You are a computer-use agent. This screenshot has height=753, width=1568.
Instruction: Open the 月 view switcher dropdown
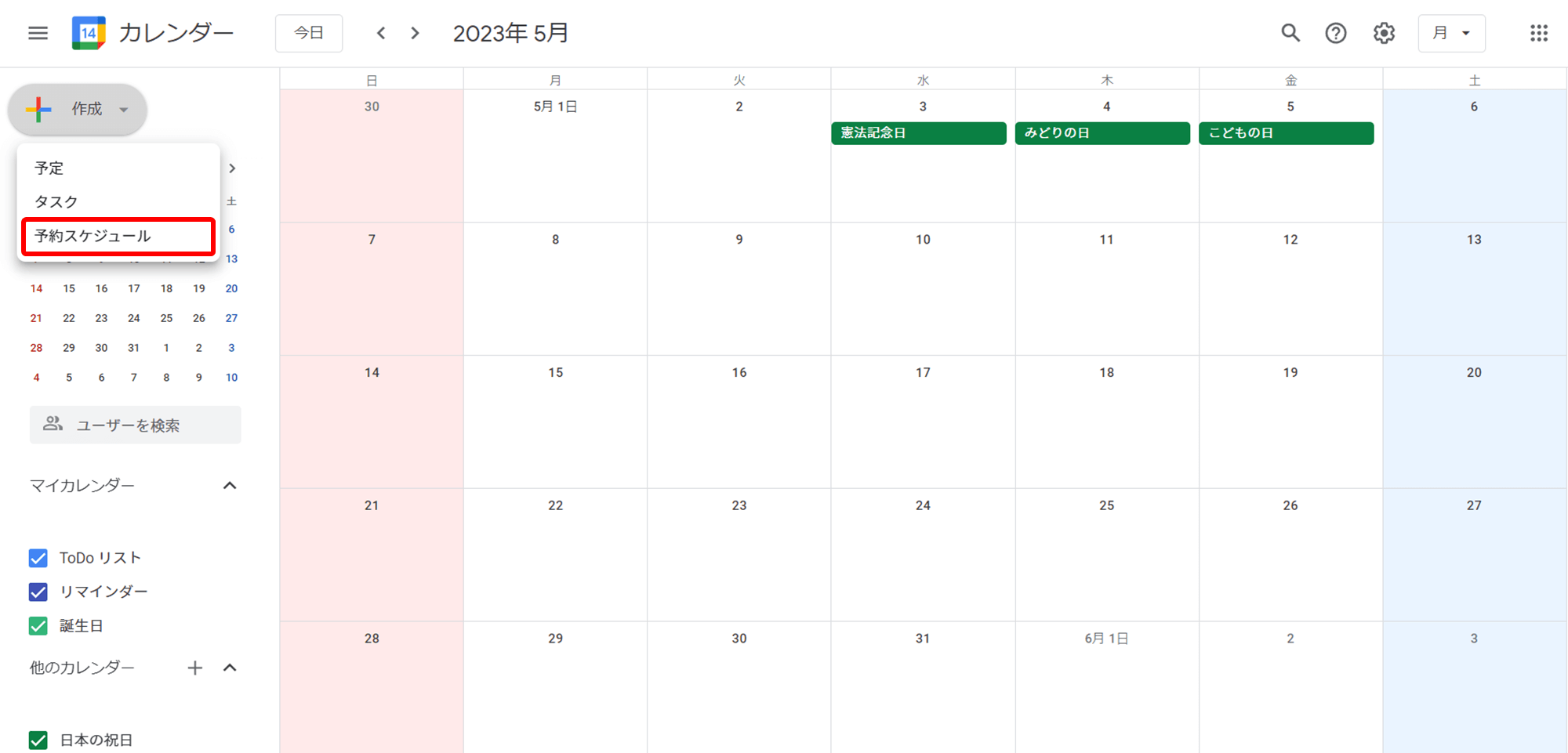click(x=1451, y=33)
